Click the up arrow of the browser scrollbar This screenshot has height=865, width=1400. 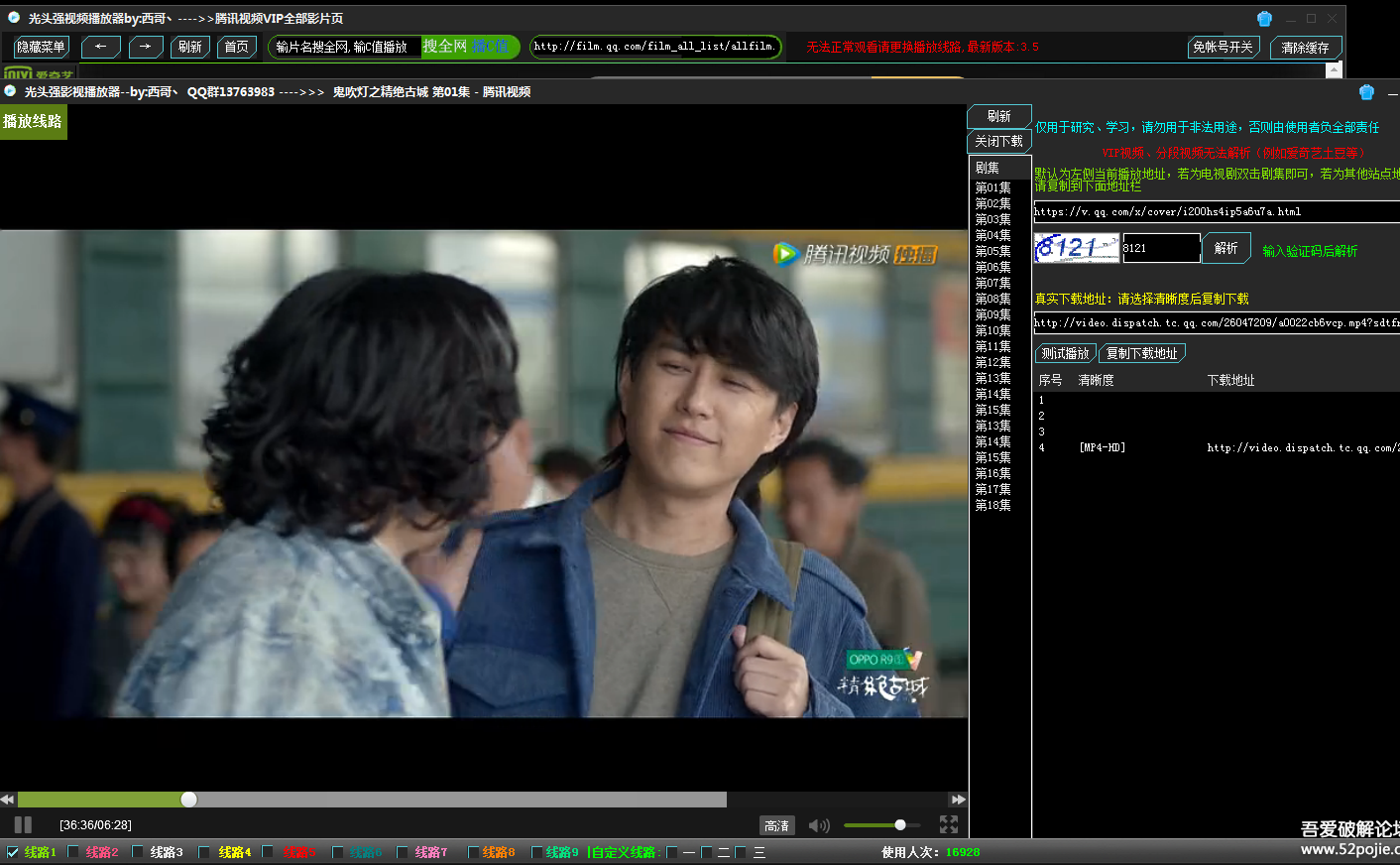point(1334,69)
